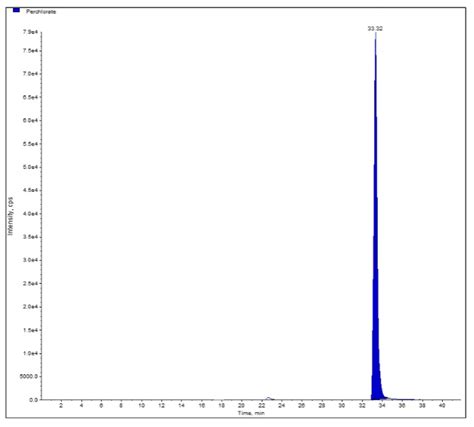474x427 pixels.
Task: Click the 6 minute x-axis label
Action: (101, 406)
